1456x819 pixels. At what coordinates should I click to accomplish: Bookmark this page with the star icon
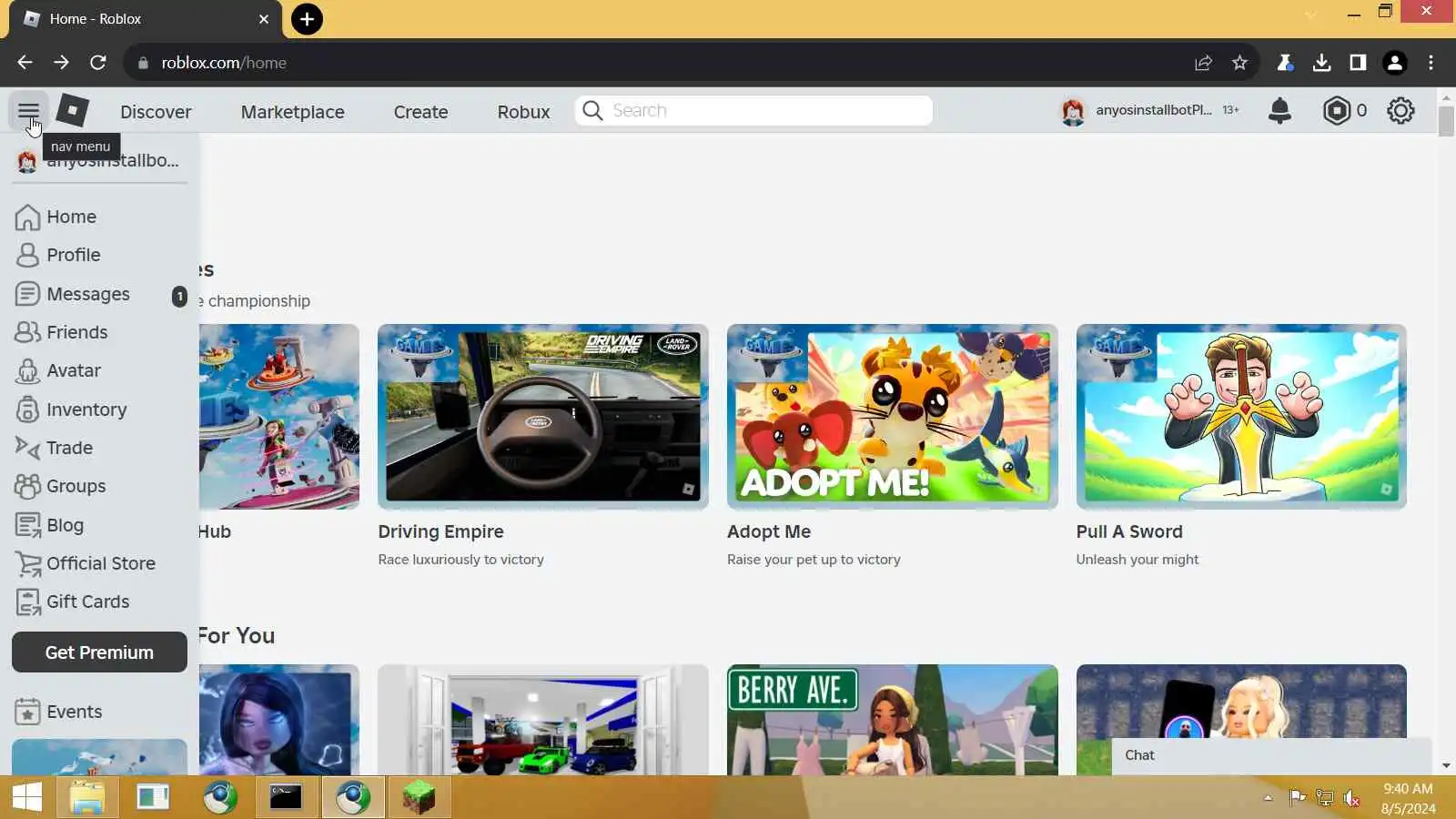coord(1239,63)
